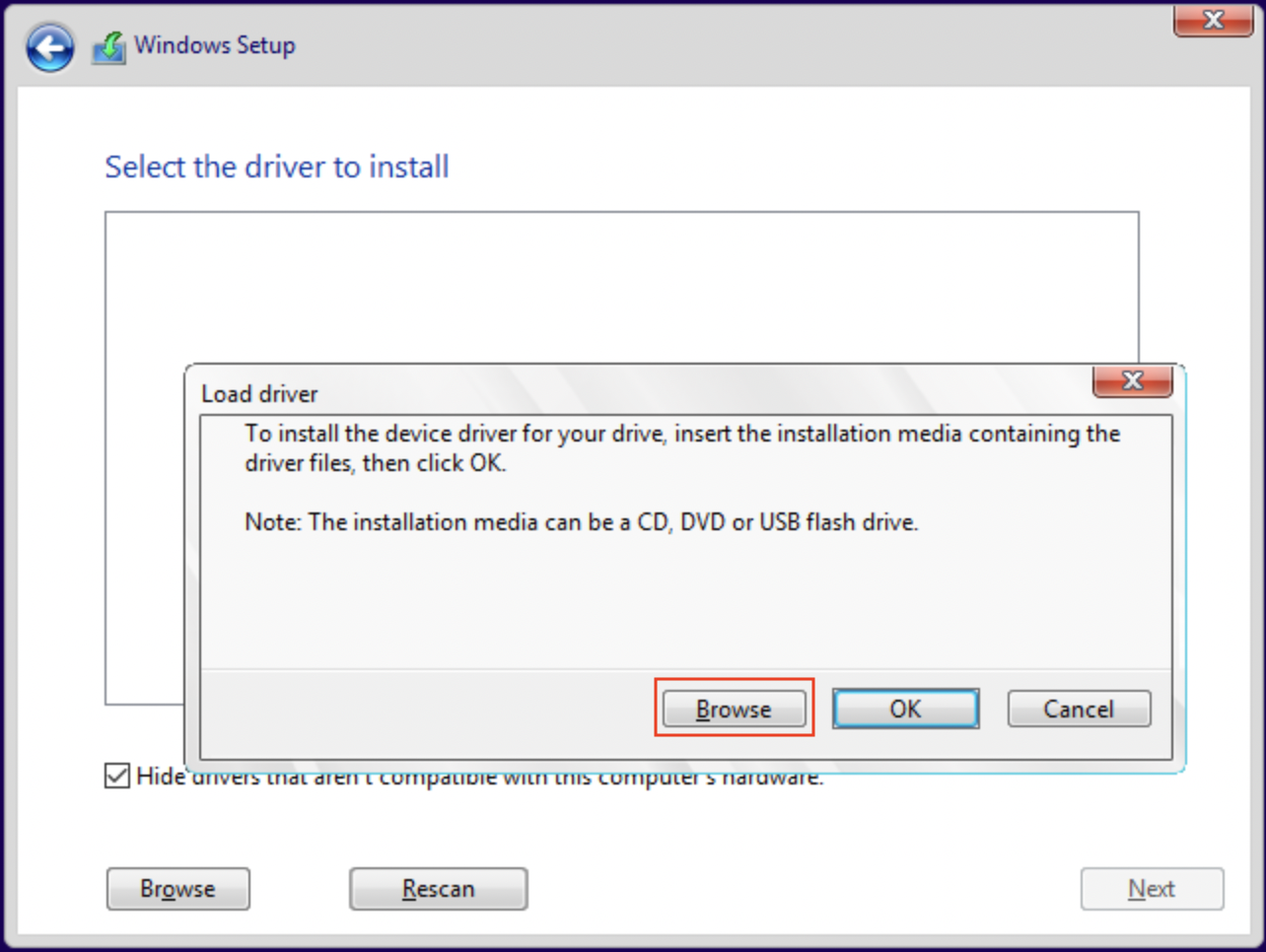Click the 'Select the driver to install' heading
This screenshot has width=1266, height=952.
tap(276, 167)
